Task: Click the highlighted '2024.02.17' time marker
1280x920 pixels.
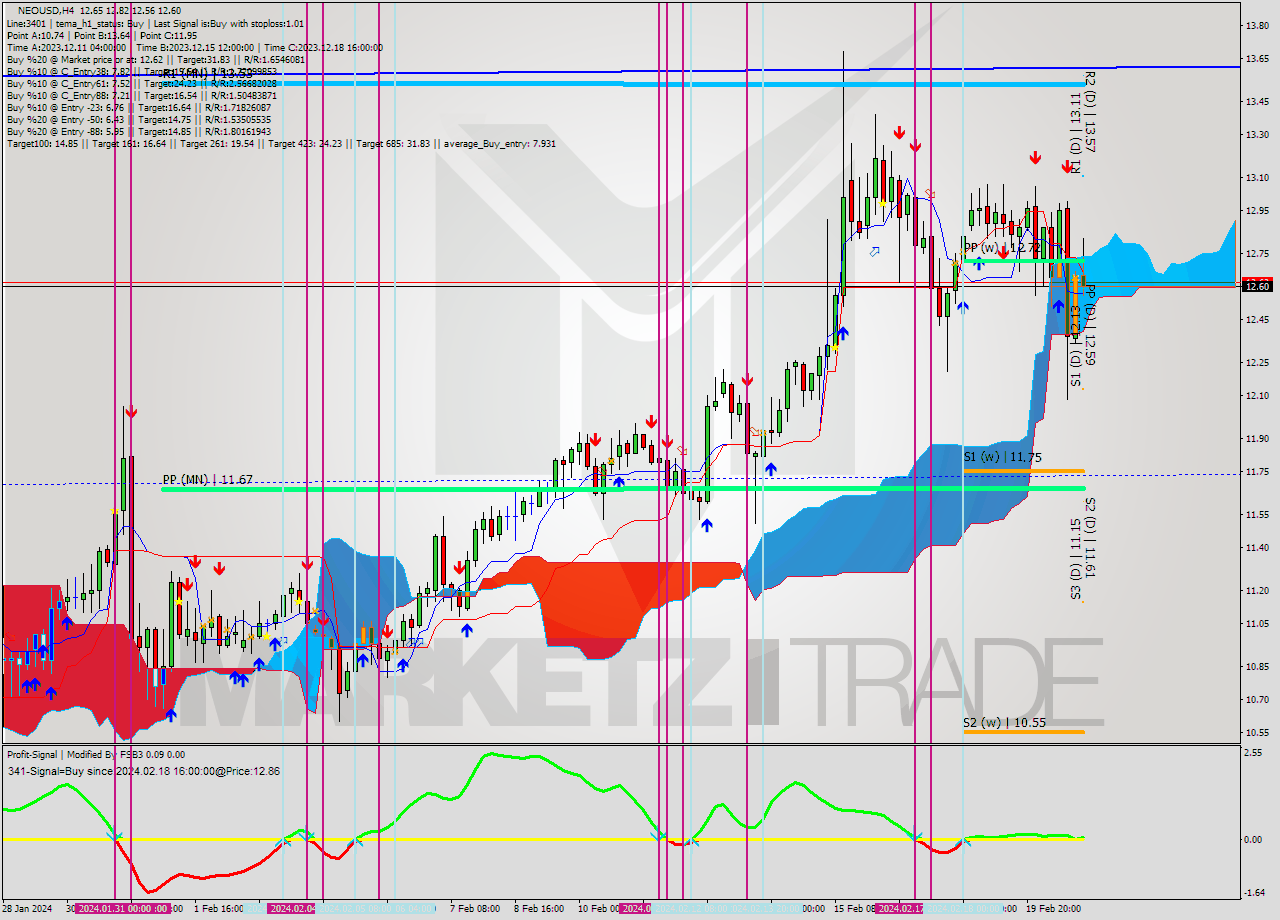Action: (x=900, y=909)
